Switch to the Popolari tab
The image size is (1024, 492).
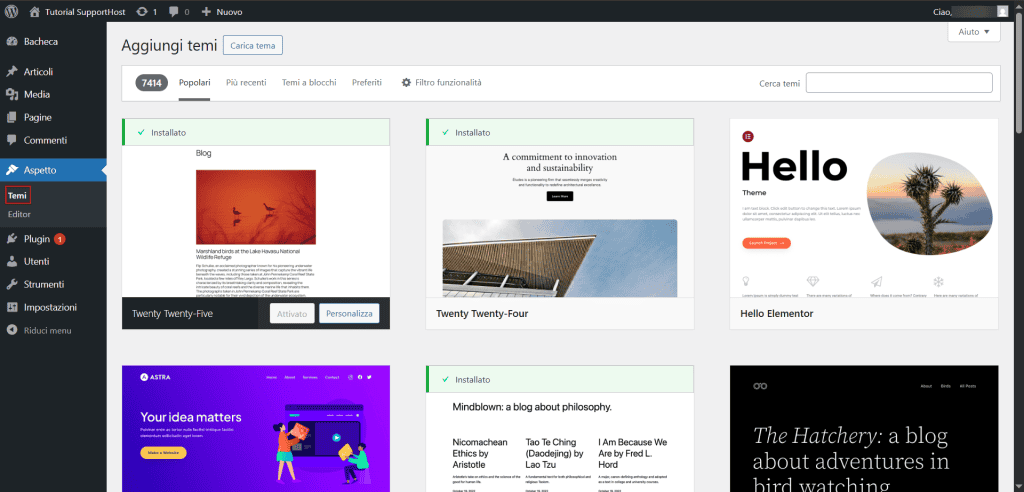click(195, 83)
